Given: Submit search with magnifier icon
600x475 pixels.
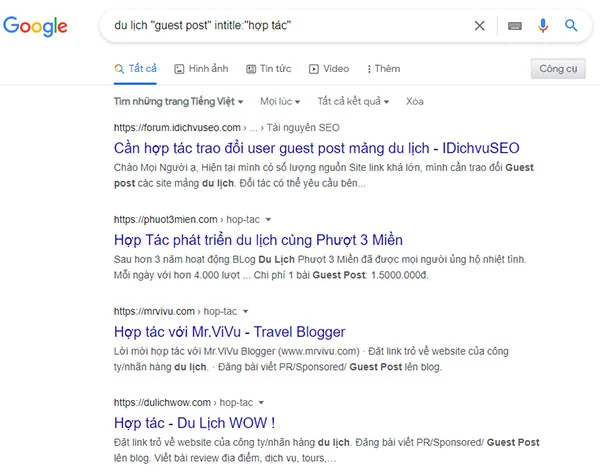Looking at the screenshot, I should (571, 26).
